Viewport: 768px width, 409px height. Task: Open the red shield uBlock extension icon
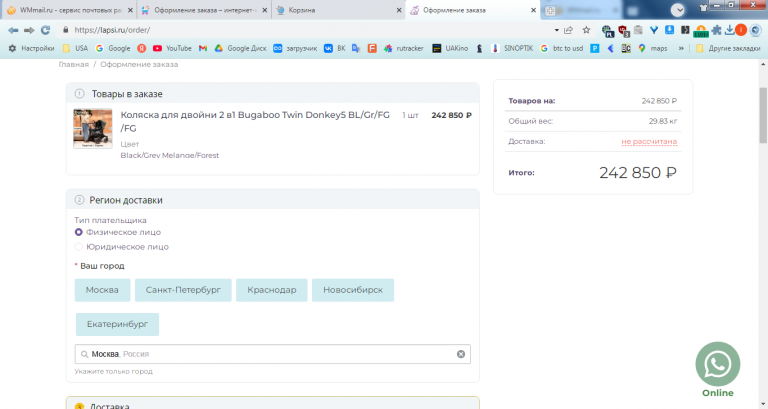[624, 31]
